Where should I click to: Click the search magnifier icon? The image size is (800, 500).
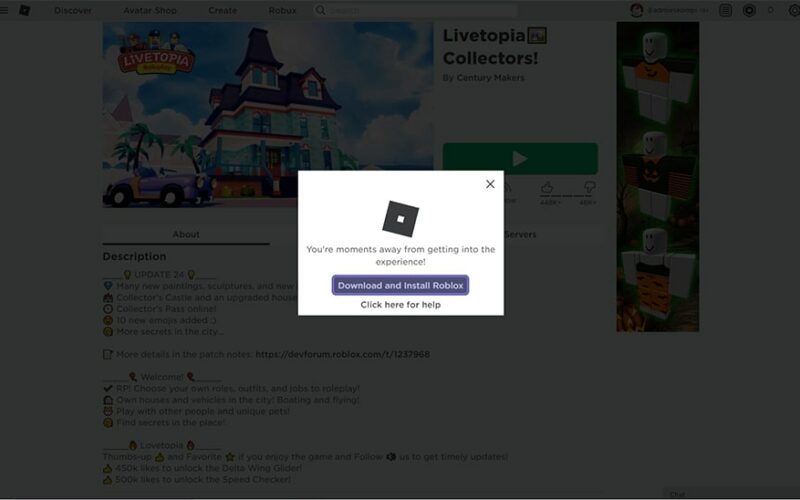point(320,10)
